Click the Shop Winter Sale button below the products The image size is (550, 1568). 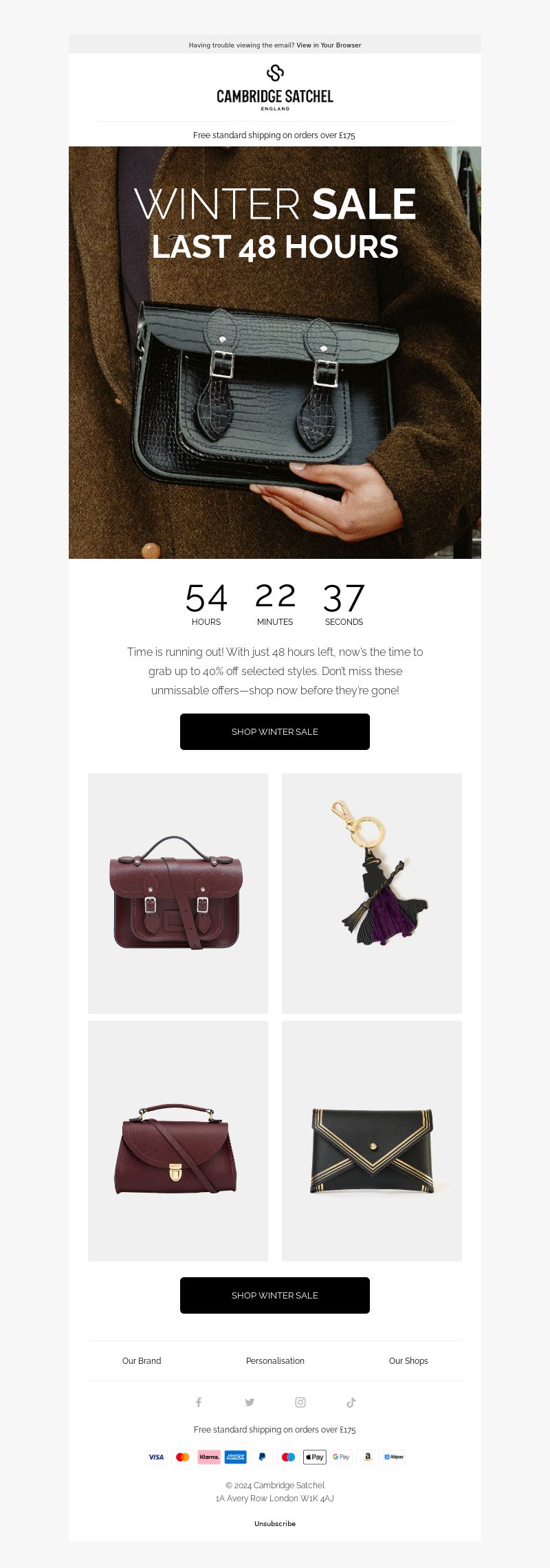[x=275, y=1295]
